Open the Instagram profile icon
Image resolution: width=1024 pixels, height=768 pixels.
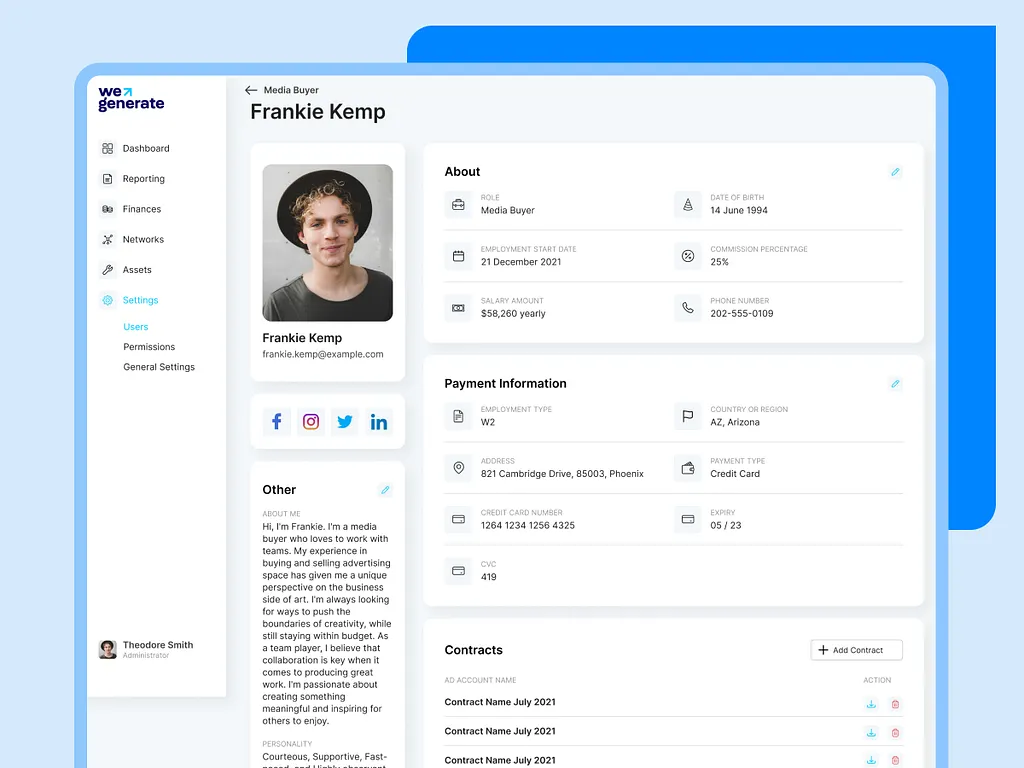311,422
